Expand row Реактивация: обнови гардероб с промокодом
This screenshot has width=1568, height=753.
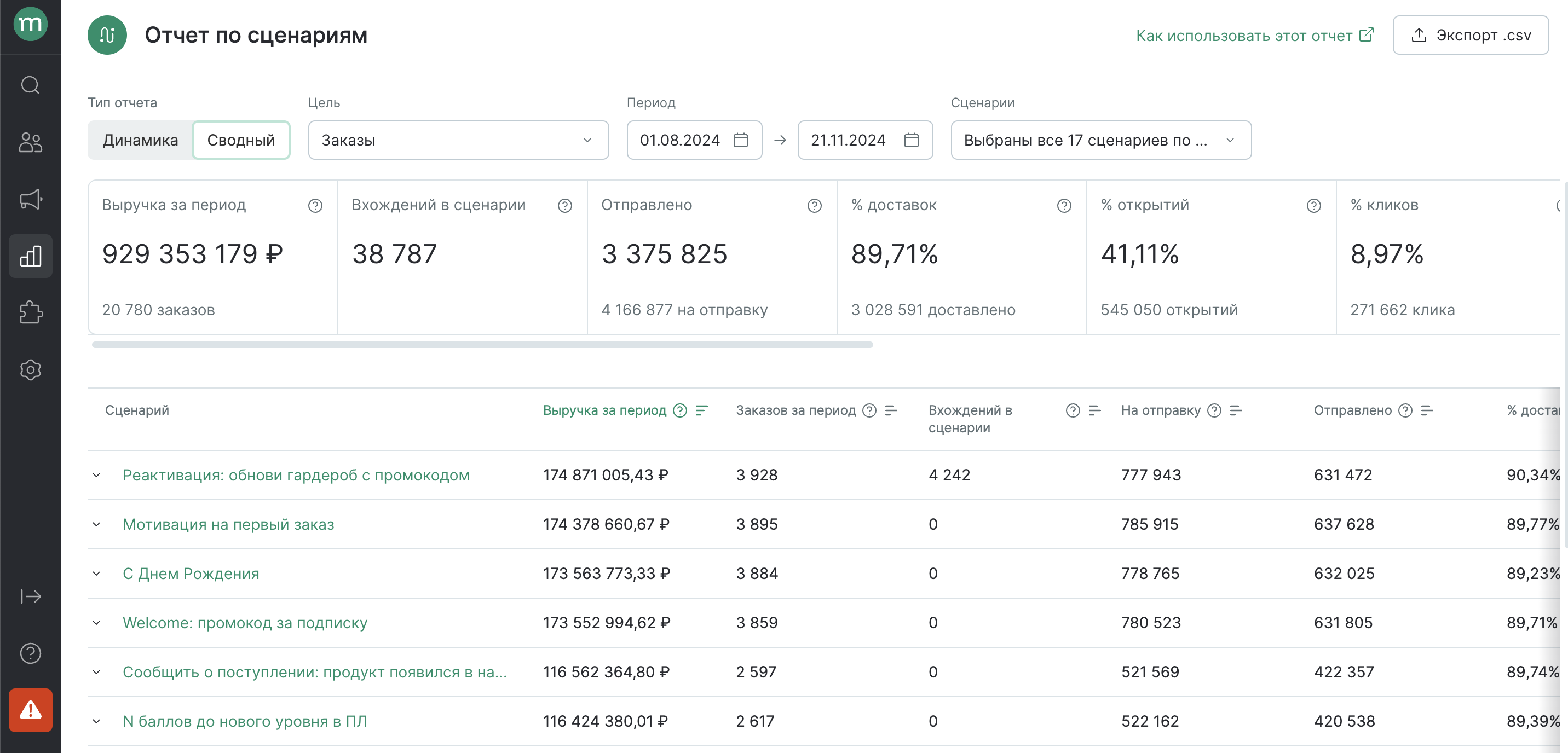click(96, 475)
